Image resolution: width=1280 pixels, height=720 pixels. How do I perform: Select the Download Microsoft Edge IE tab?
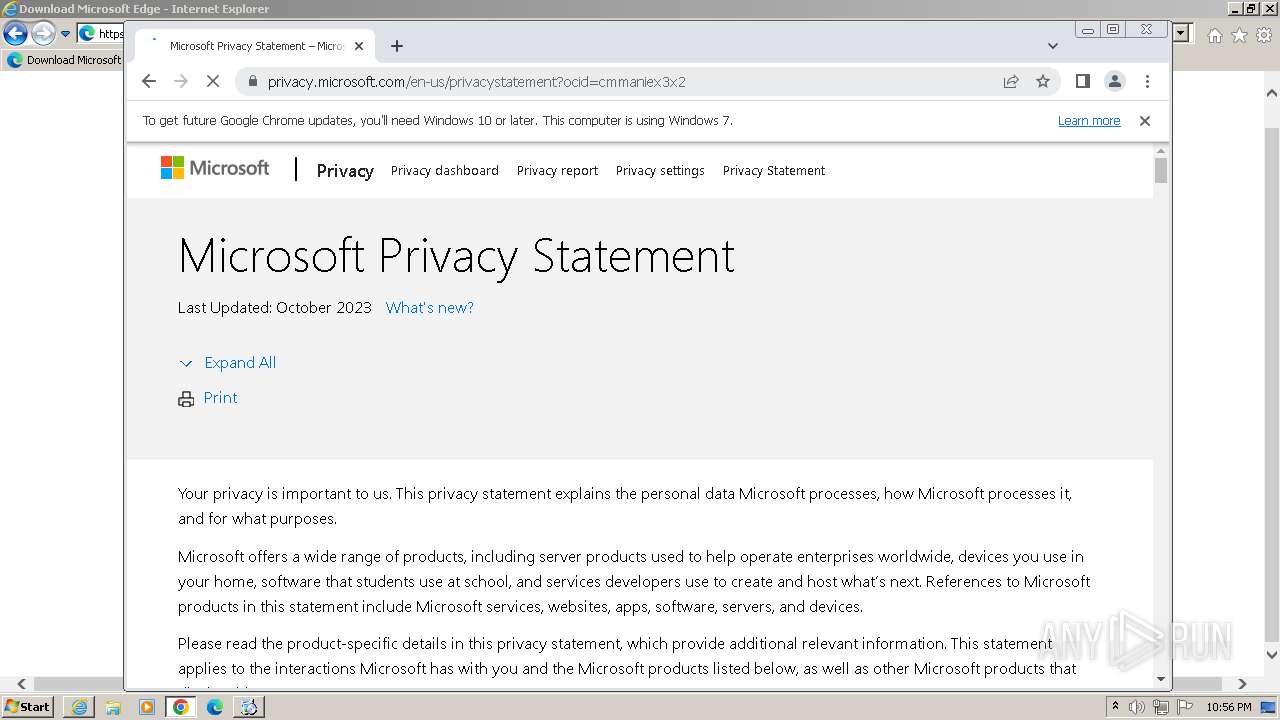pos(63,60)
